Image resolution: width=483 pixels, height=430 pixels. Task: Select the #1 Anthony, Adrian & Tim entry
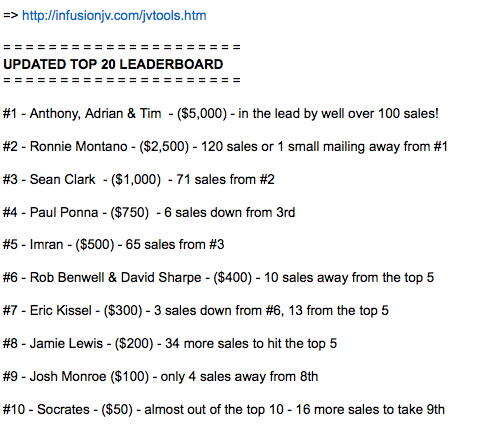click(220, 114)
